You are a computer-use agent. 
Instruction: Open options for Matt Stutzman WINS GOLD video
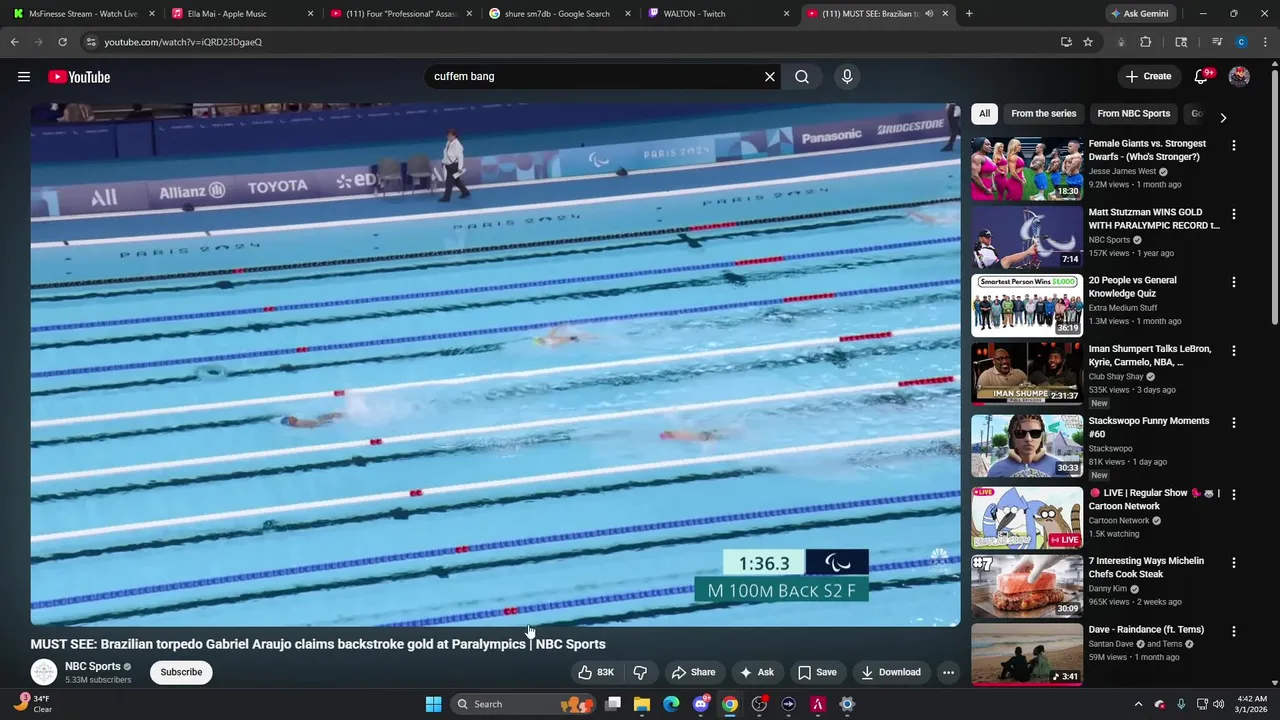coord(1233,214)
